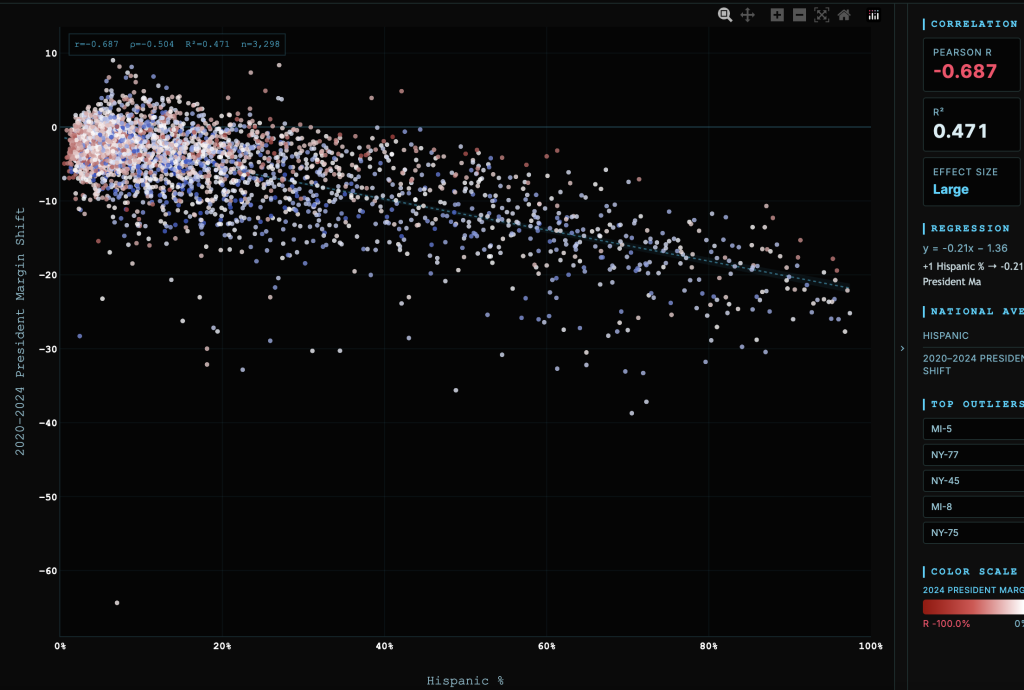Open the Plotly logo link in modebar

point(874,15)
